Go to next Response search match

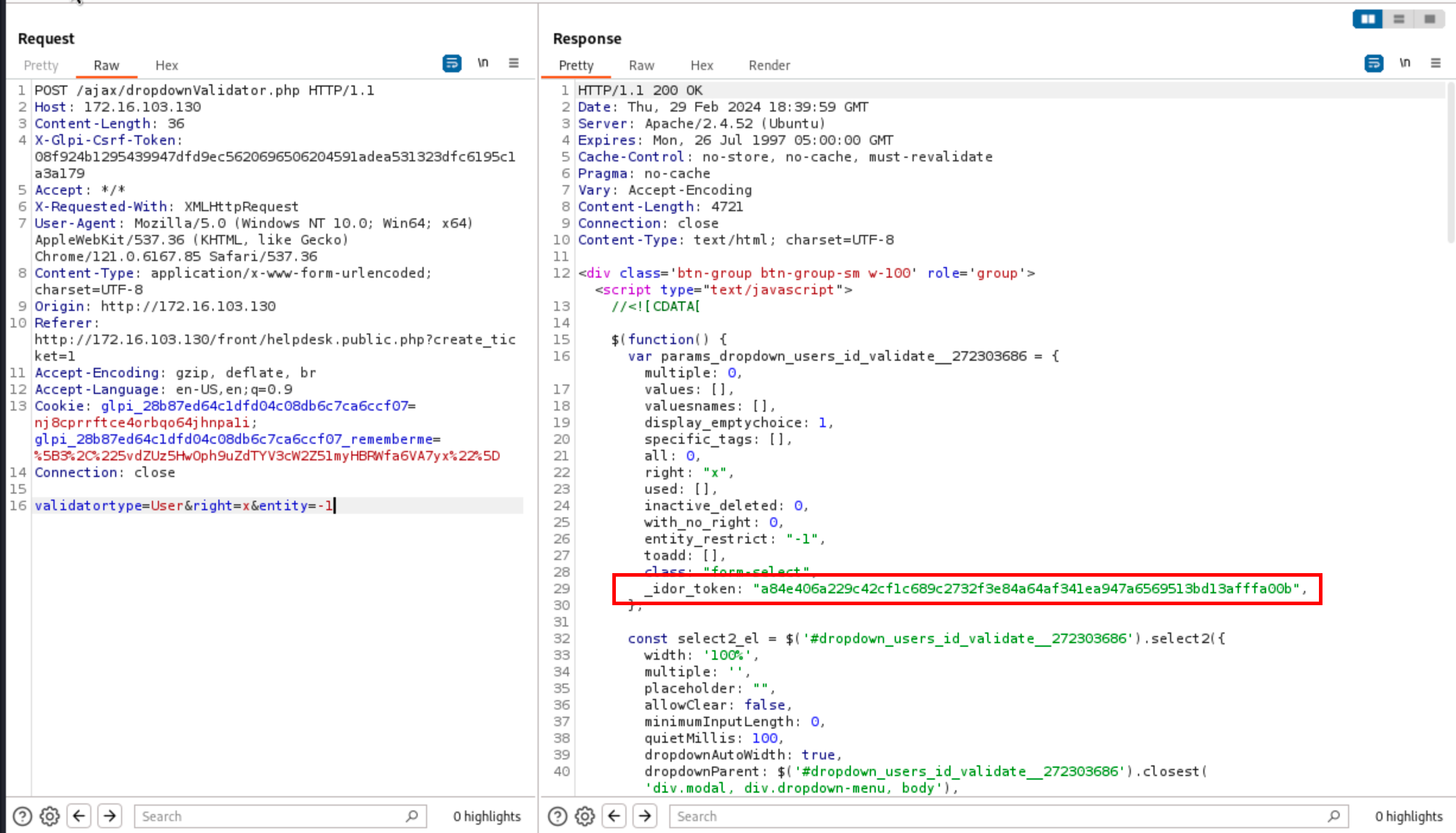pyautogui.click(x=645, y=816)
